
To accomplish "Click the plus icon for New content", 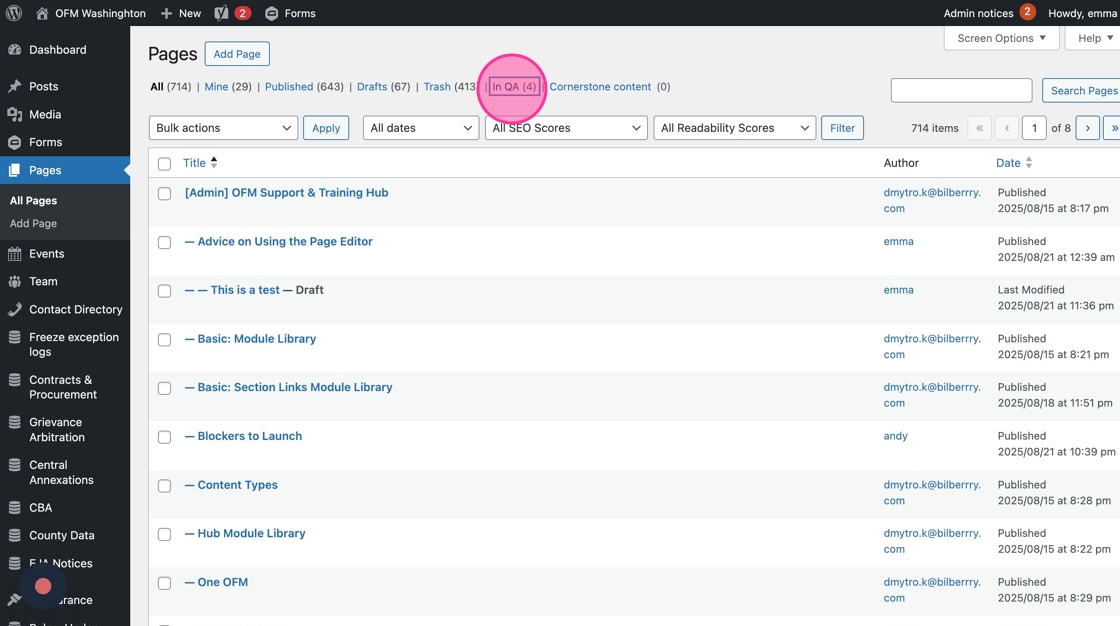I will [166, 13].
